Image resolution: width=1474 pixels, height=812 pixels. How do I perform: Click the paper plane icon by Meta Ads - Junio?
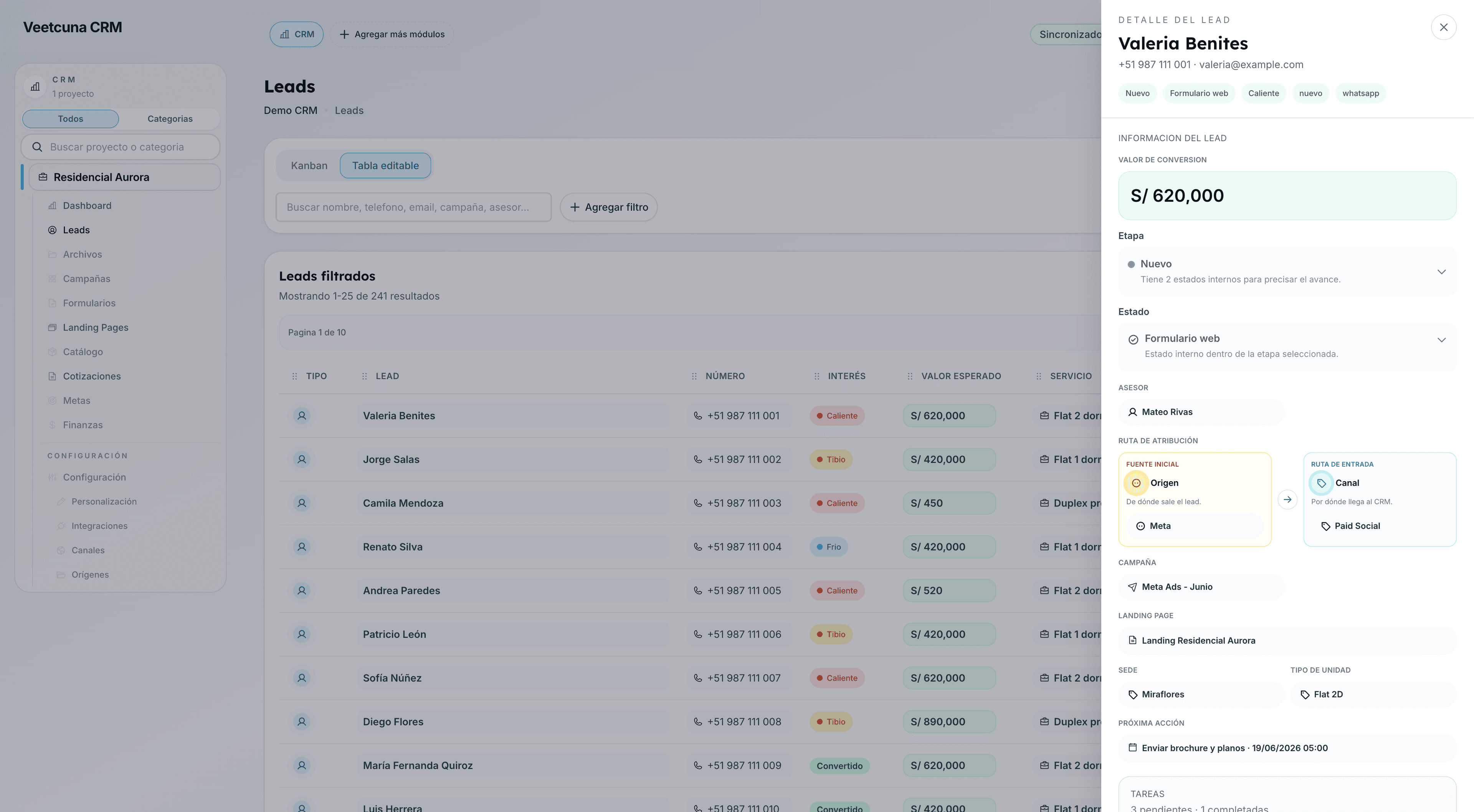(1132, 587)
